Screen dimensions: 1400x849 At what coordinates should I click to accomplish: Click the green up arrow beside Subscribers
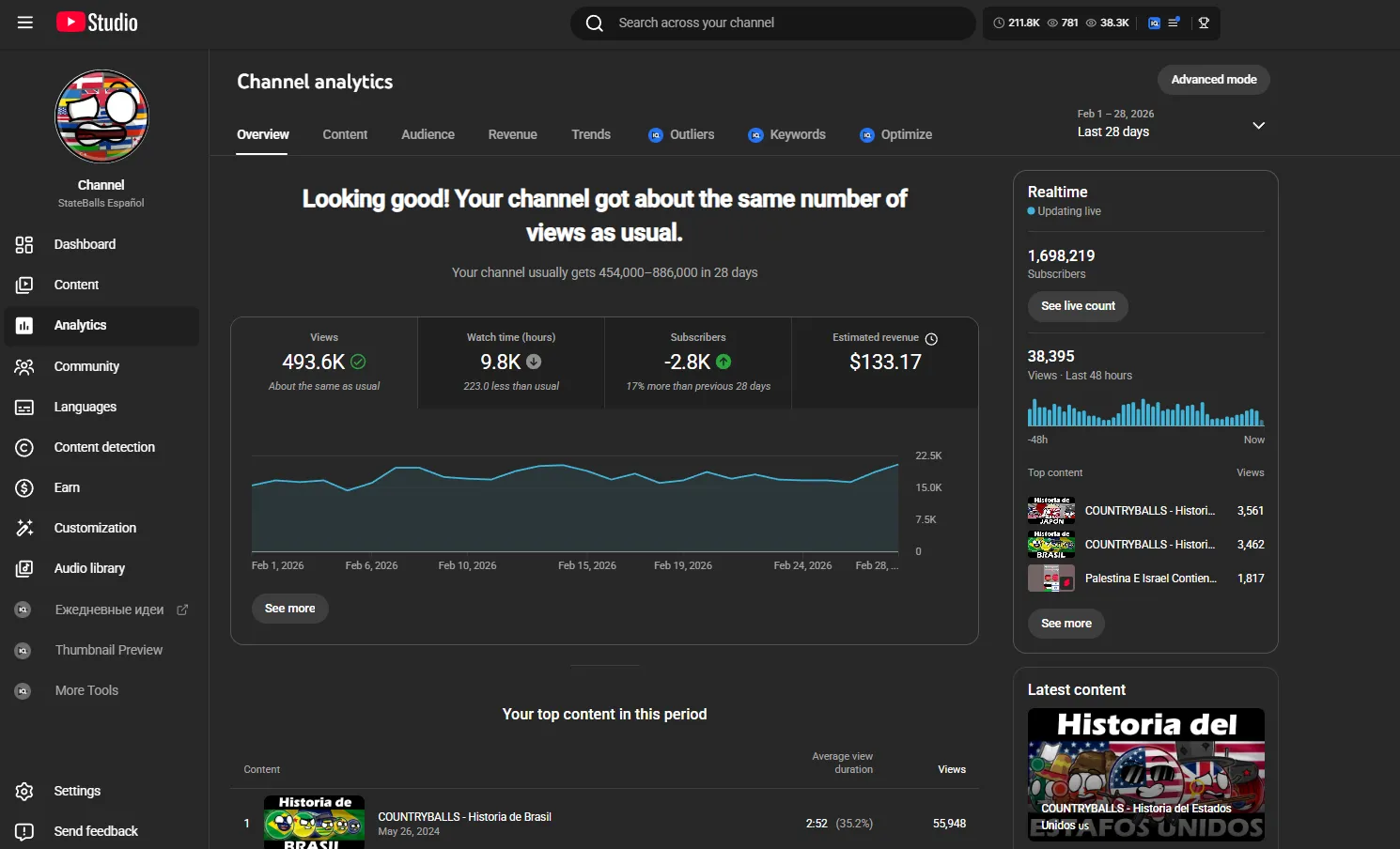pos(723,362)
